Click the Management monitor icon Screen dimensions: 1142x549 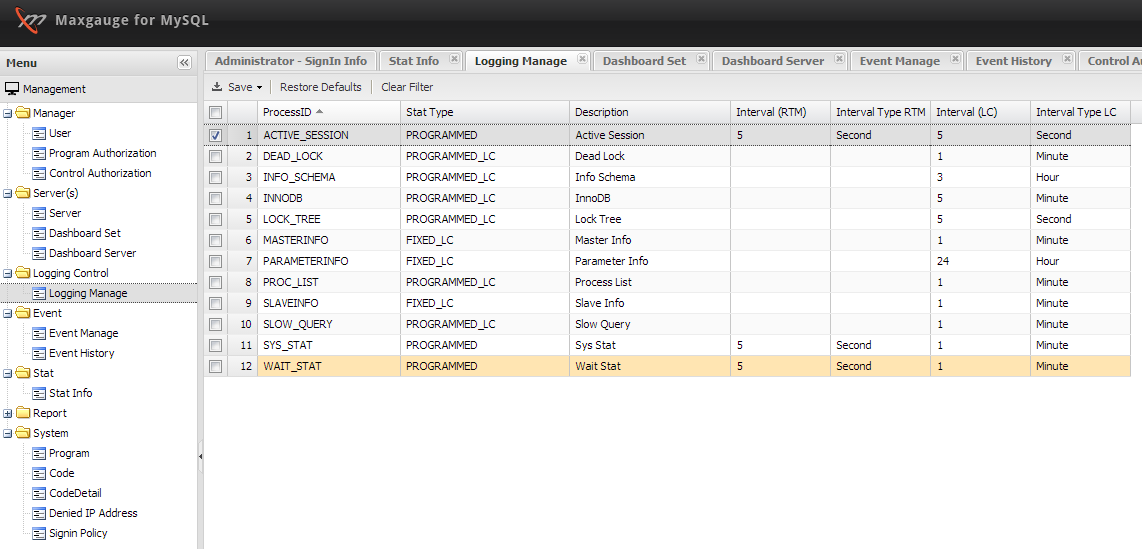(x=12, y=89)
